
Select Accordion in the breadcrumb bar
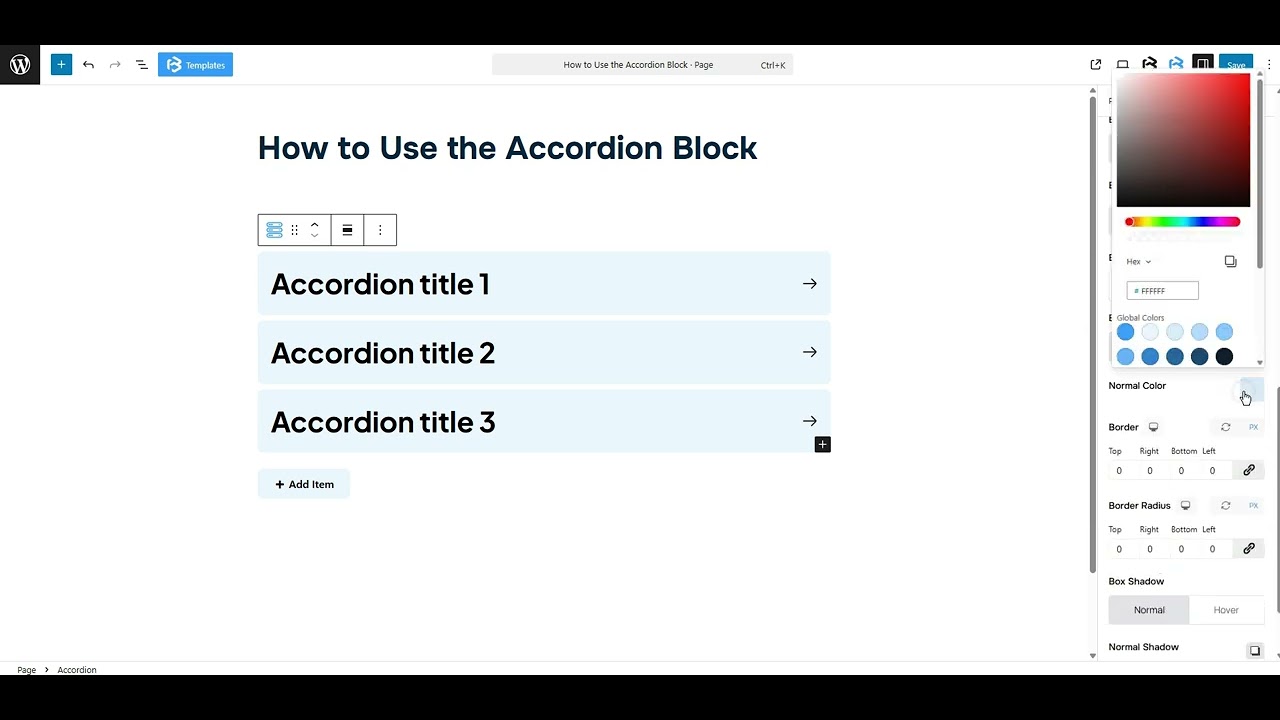coord(77,670)
